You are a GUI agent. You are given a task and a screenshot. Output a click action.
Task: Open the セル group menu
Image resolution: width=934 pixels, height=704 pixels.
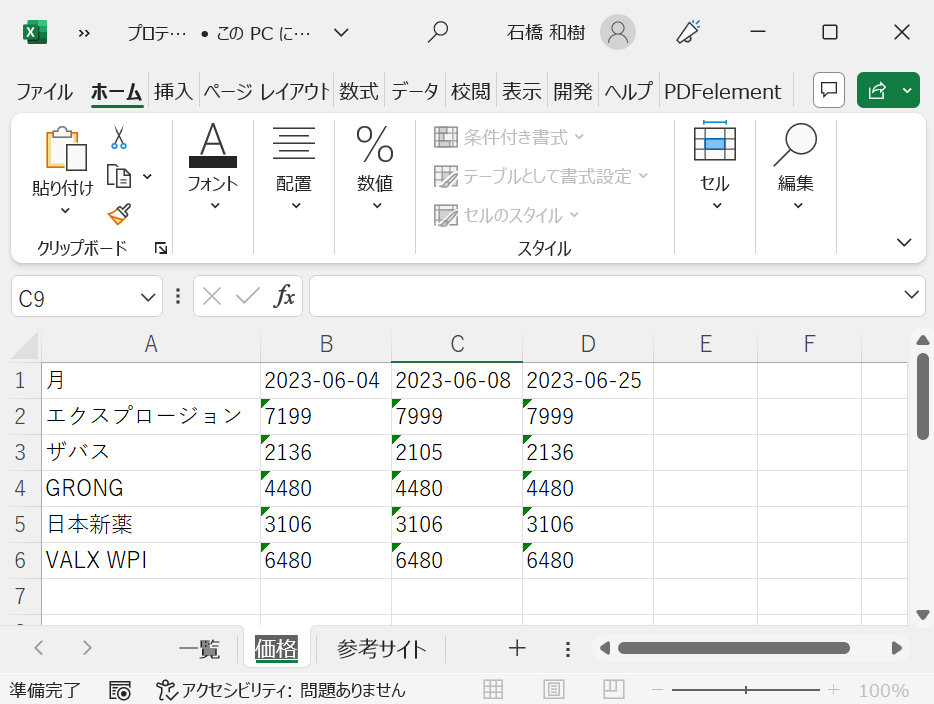tap(715, 166)
